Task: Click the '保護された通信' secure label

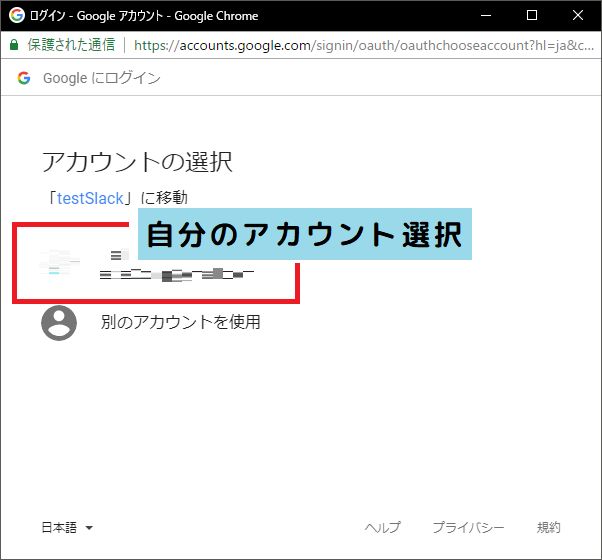Action: [x=71, y=45]
